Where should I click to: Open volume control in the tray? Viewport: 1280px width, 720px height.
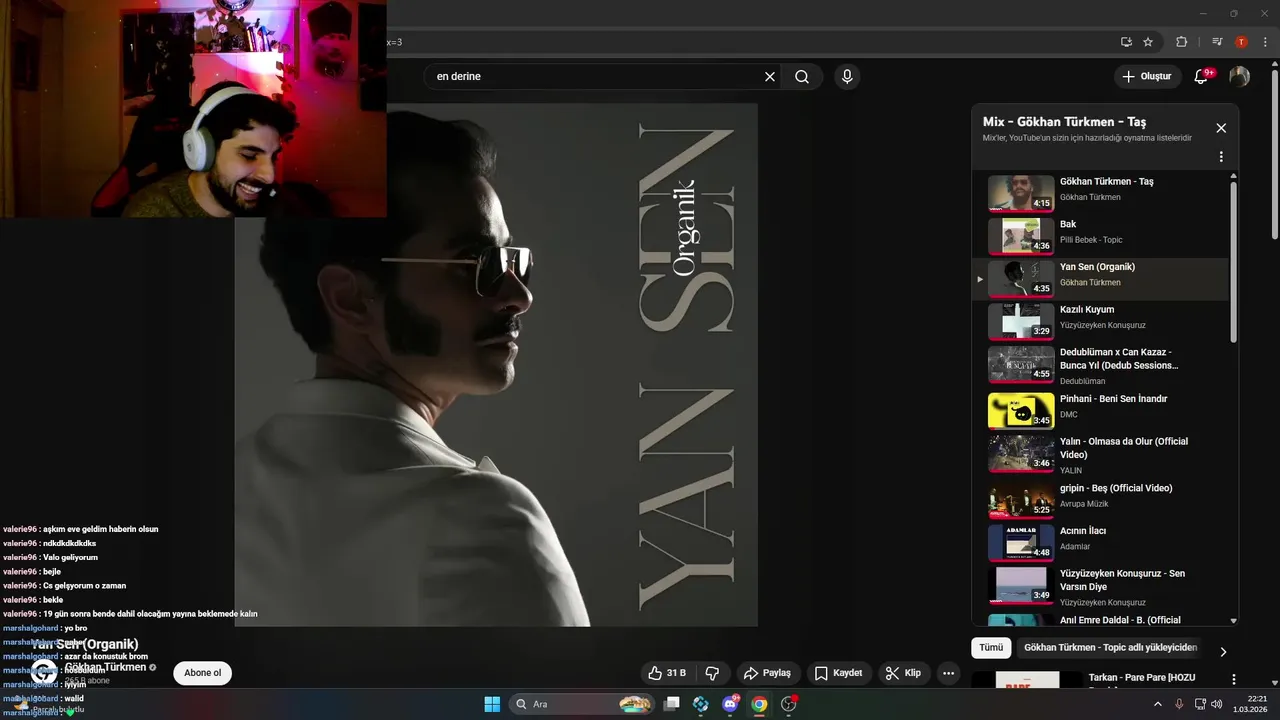point(1216,704)
